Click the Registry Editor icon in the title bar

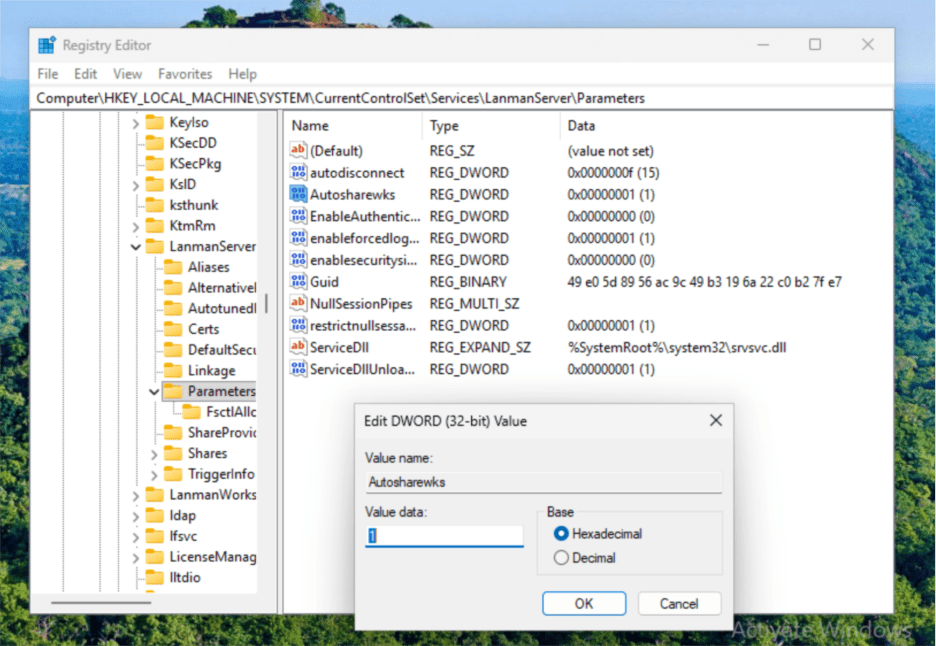tap(44, 44)
